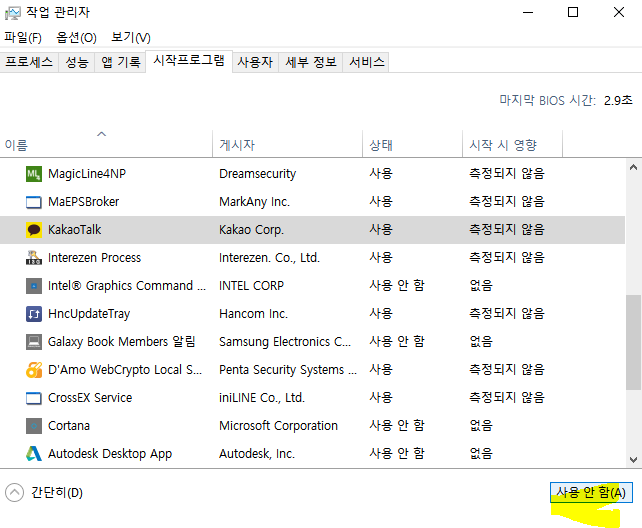Image resolution: width=642 pixels, height=528 pixels.
Task: Click Cortana's 사용 안 함 status cell
Action: tap(397, 426)
